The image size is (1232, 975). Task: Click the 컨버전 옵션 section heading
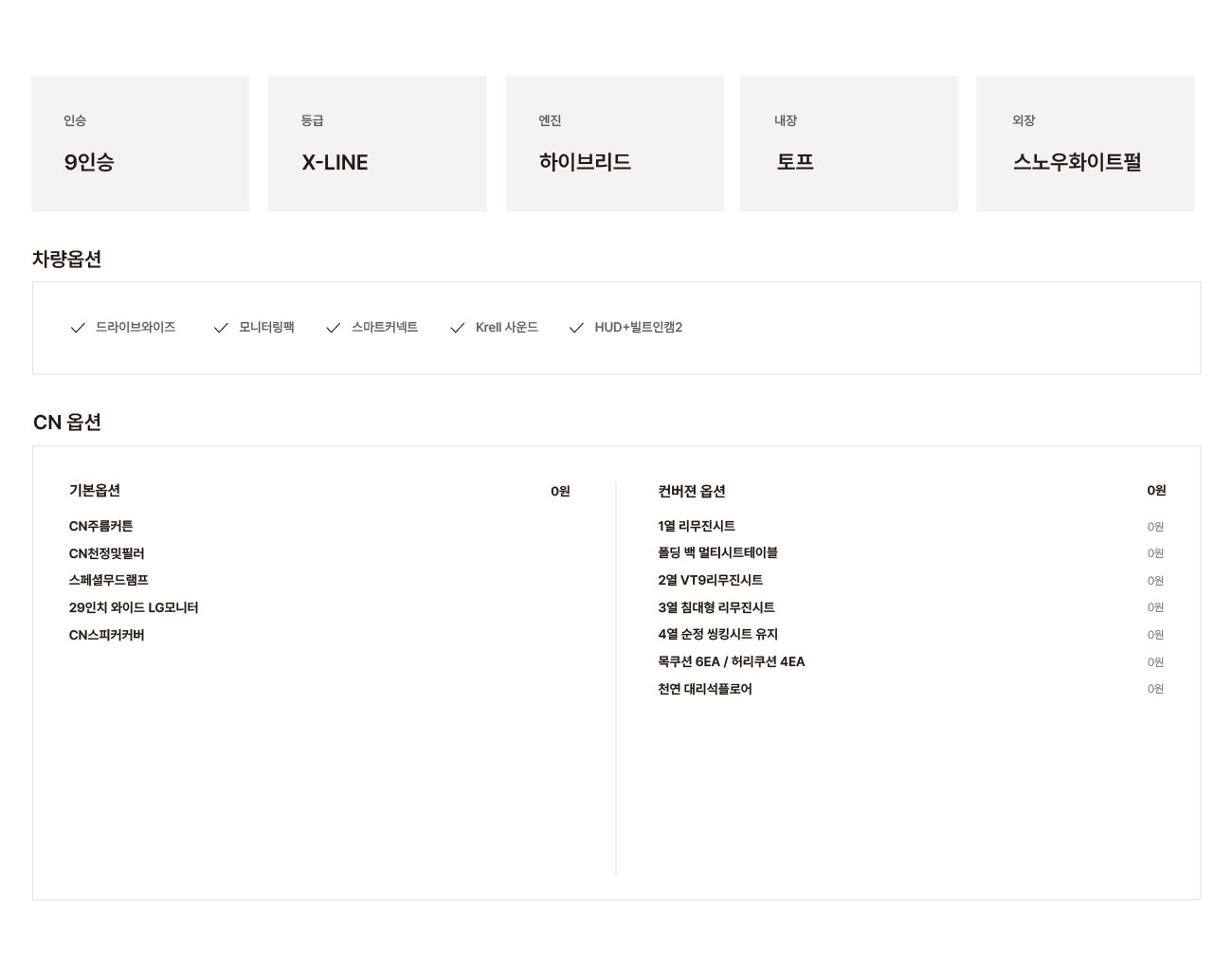tap(691, 491)
